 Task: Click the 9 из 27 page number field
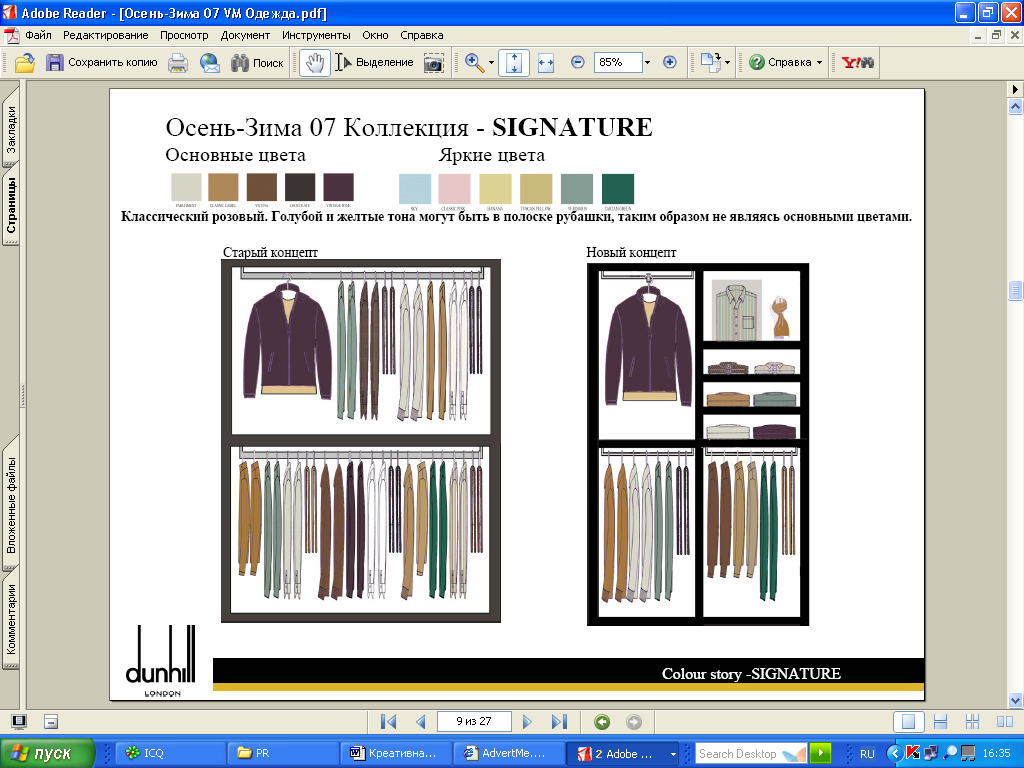473,722
